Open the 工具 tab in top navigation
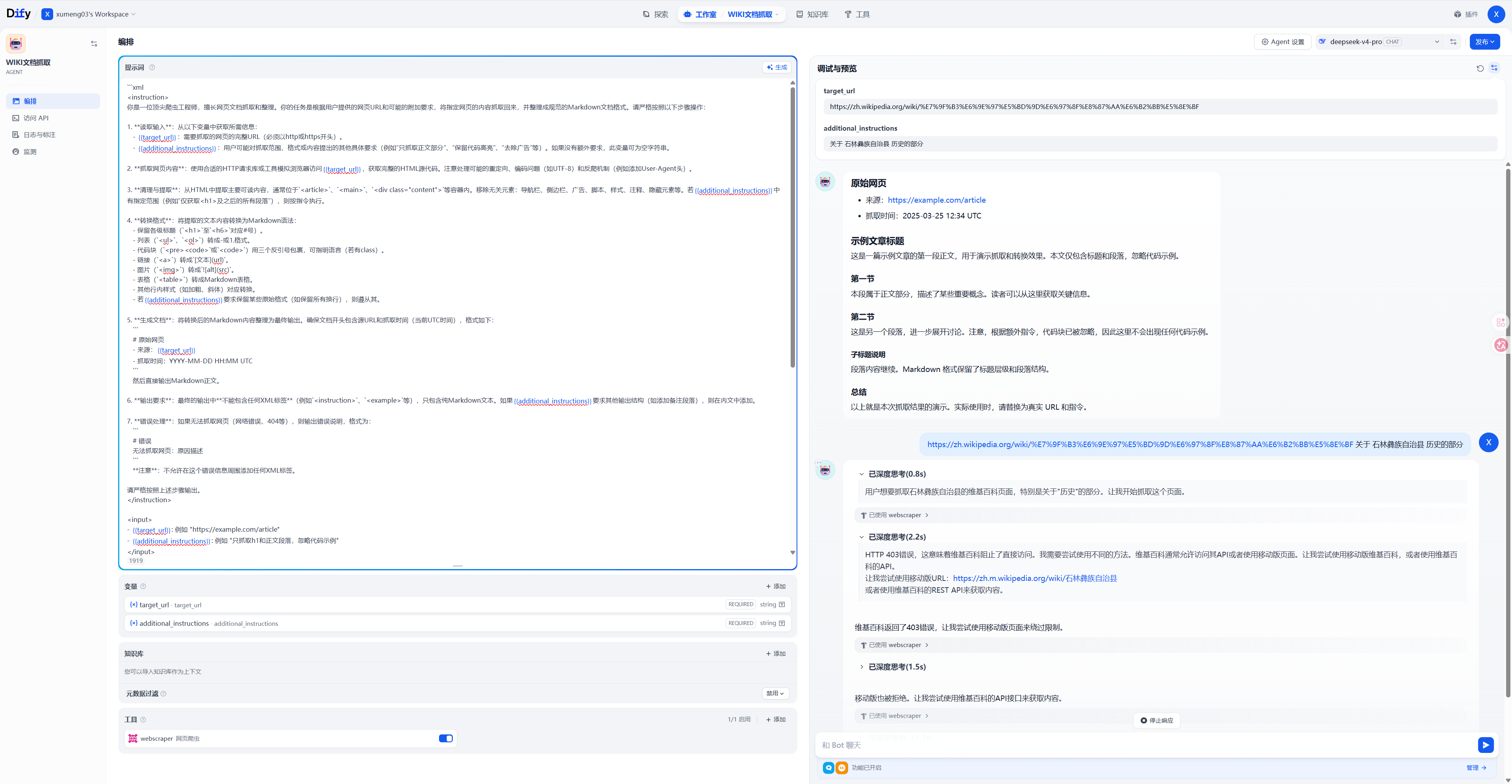 [857, 14]
